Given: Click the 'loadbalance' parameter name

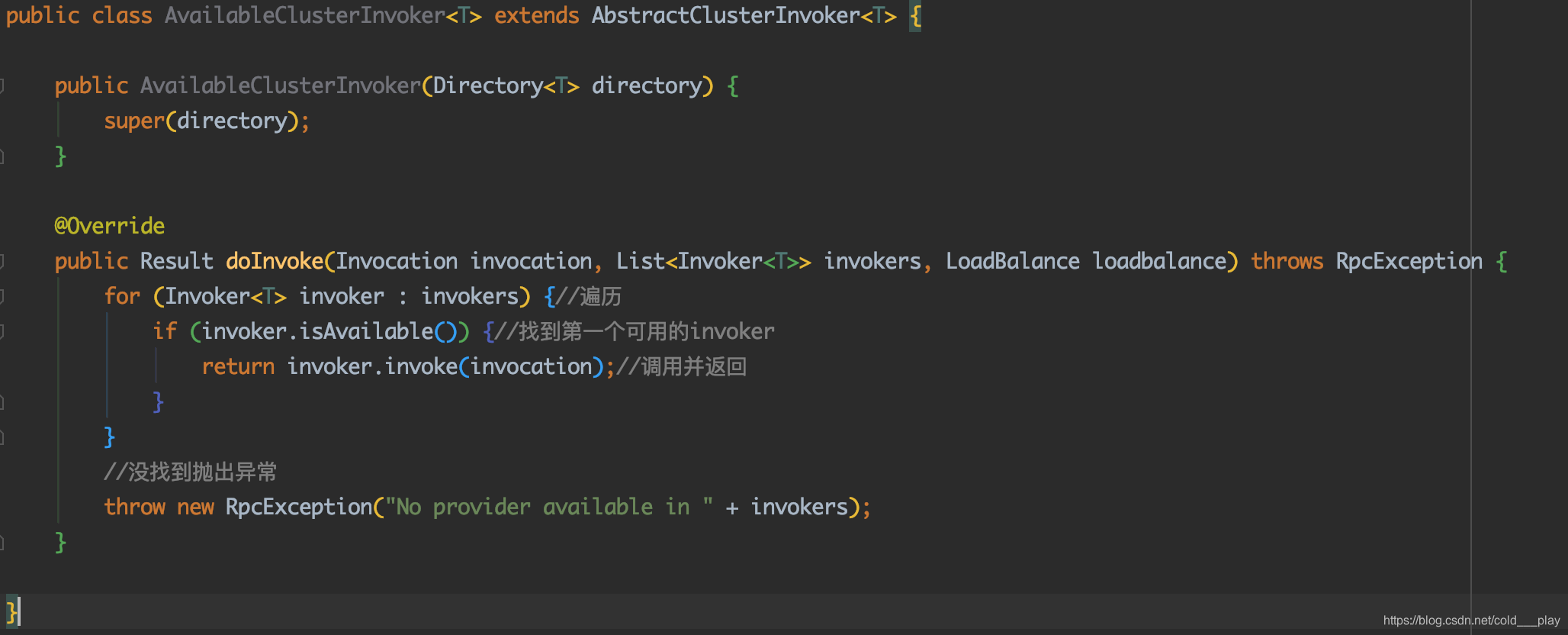Looking at the screenshot, I should (1159, 261).
